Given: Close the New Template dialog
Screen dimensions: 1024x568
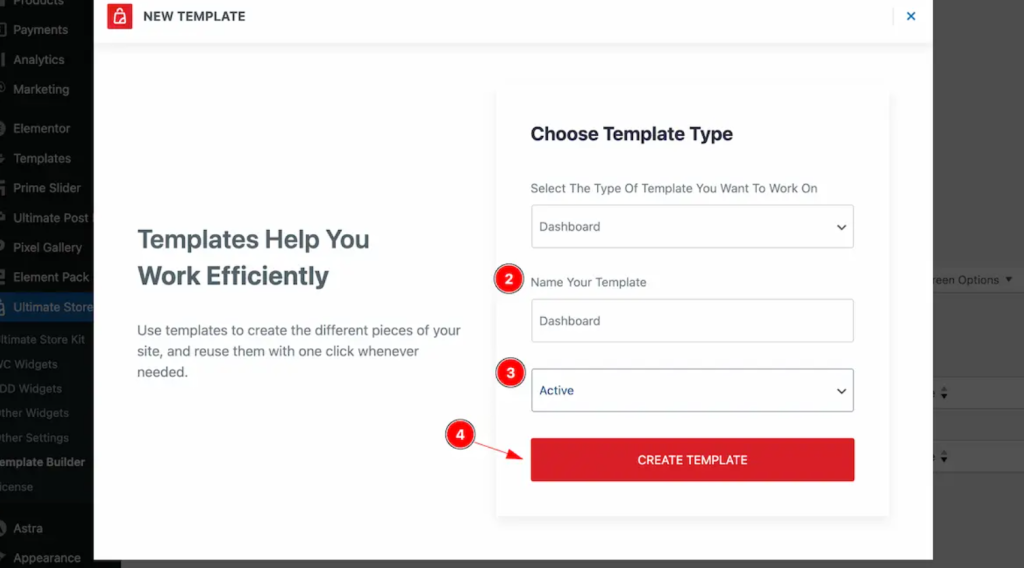Looking at the screenshot, I should pyautogui.click(x=910, y=16).
